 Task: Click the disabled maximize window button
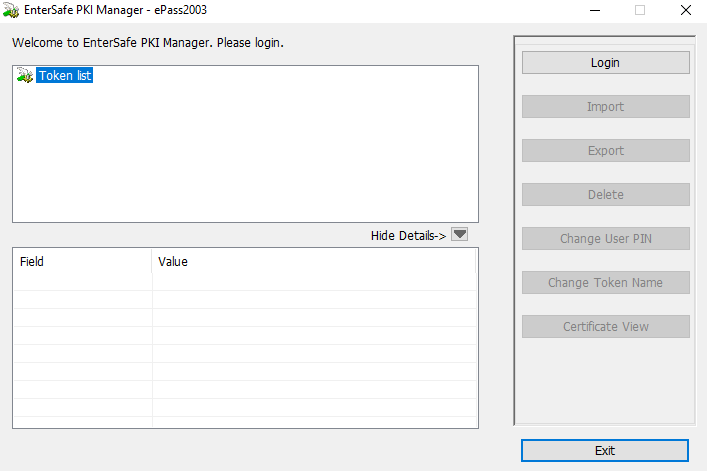[640, 10]
